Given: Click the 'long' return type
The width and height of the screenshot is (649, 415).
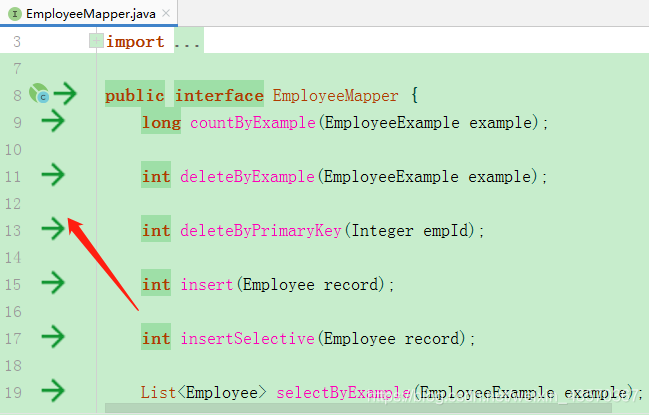Looking at the screenshot, I should tap(161, 122).
